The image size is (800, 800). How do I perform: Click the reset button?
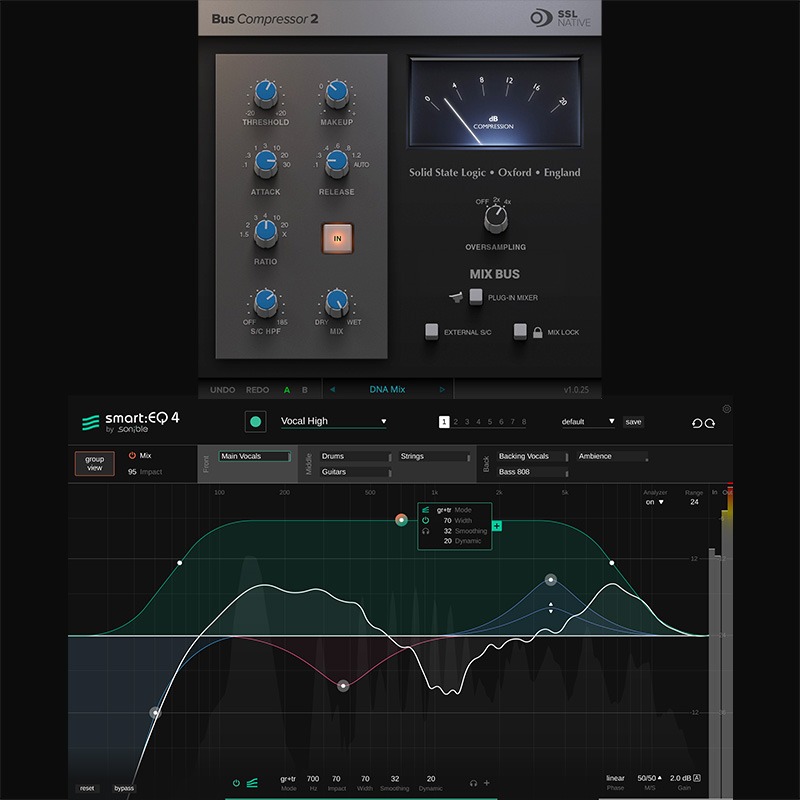click(x=87, y=788)
